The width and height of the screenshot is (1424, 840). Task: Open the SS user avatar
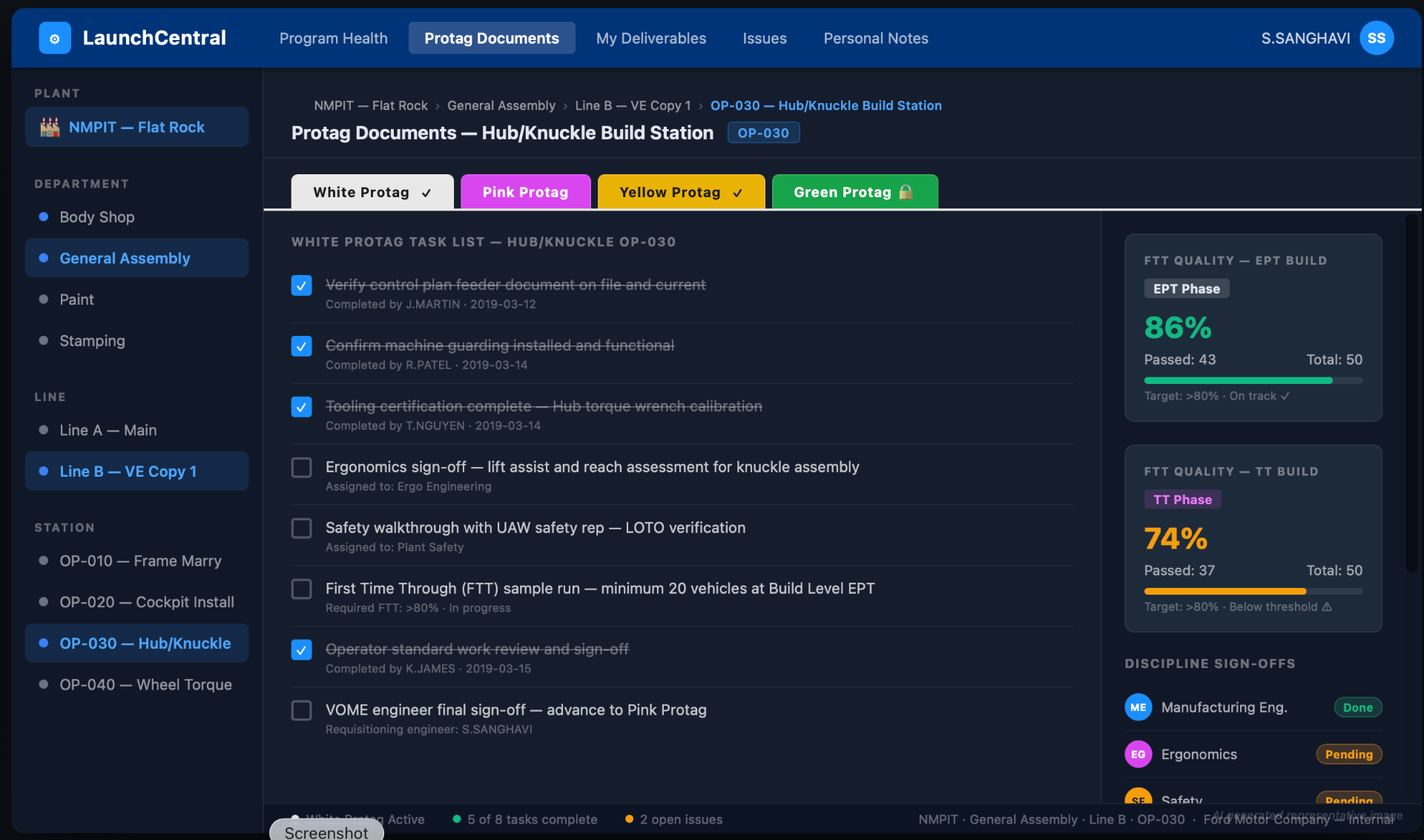tap(1377, 38)
